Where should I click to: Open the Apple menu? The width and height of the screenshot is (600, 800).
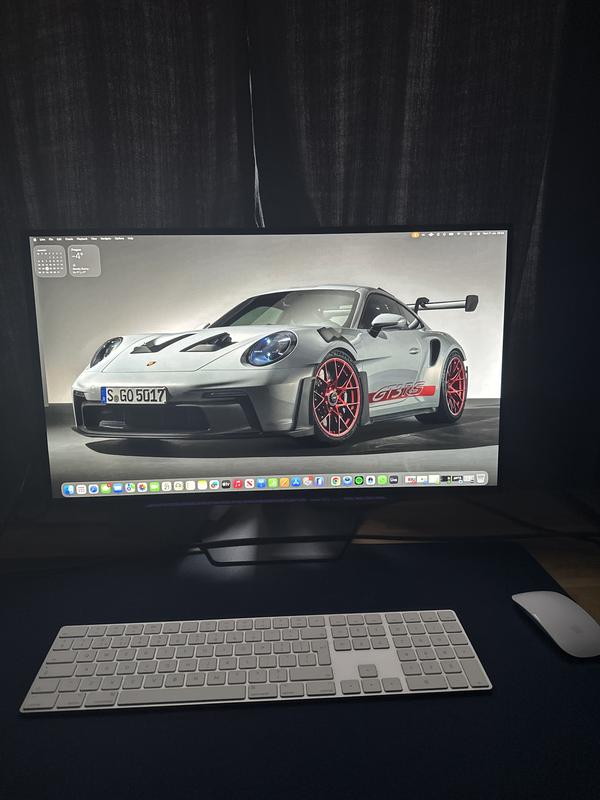(x=35, y=239)
